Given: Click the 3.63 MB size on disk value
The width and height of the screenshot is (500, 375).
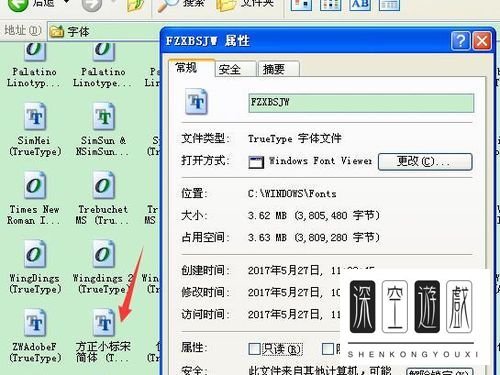Looking at the screenshot, I should pyautogui.click(x=314, y=237).
